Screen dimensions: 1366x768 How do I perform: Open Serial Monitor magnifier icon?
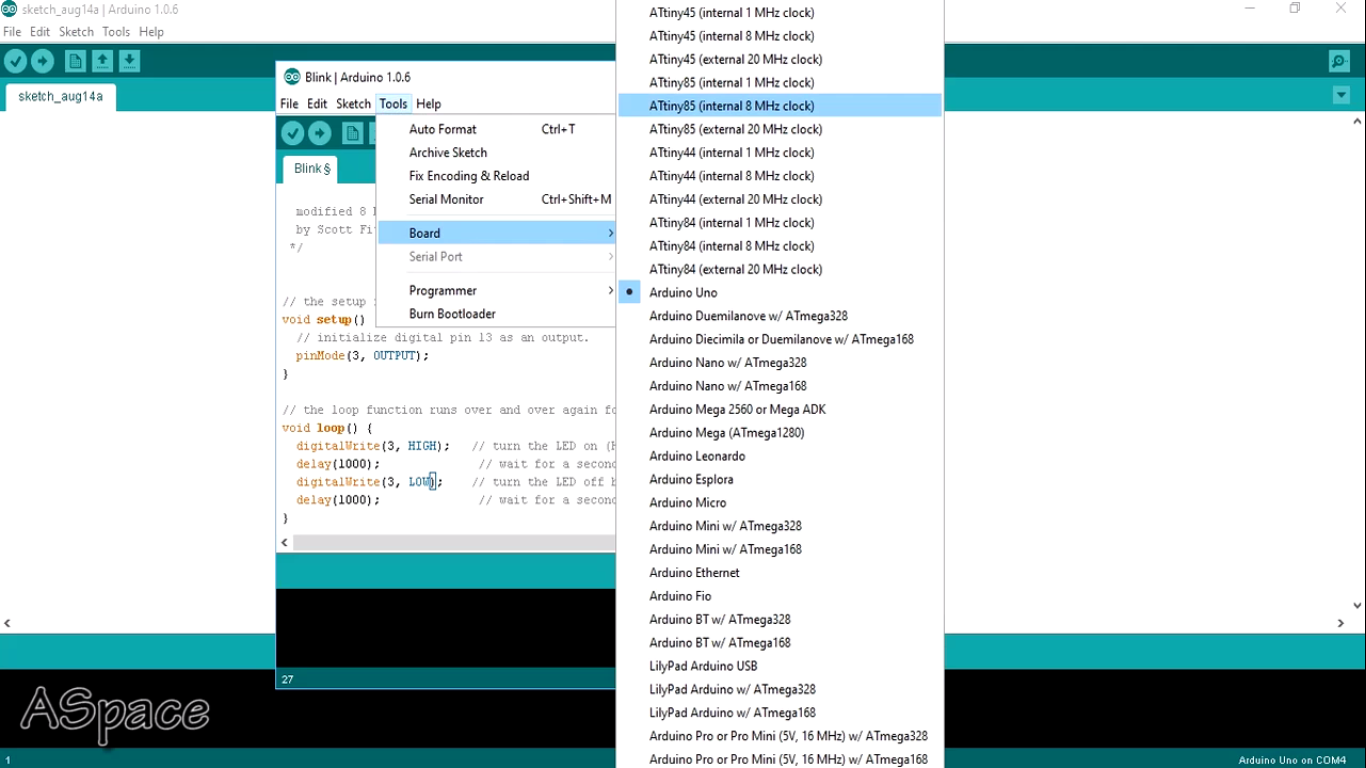click(1340, 61)
